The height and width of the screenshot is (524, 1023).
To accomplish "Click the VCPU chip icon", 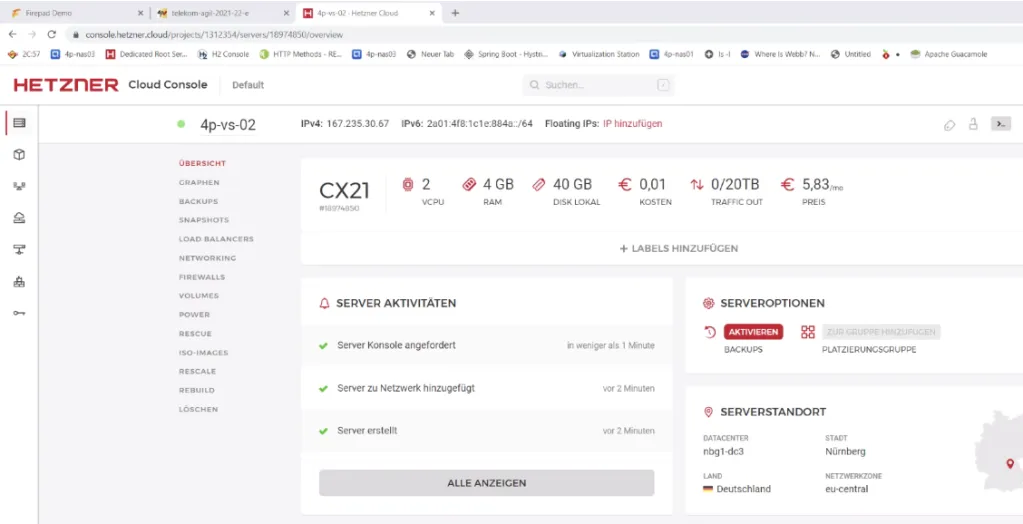I will click(x=408, y=185).
